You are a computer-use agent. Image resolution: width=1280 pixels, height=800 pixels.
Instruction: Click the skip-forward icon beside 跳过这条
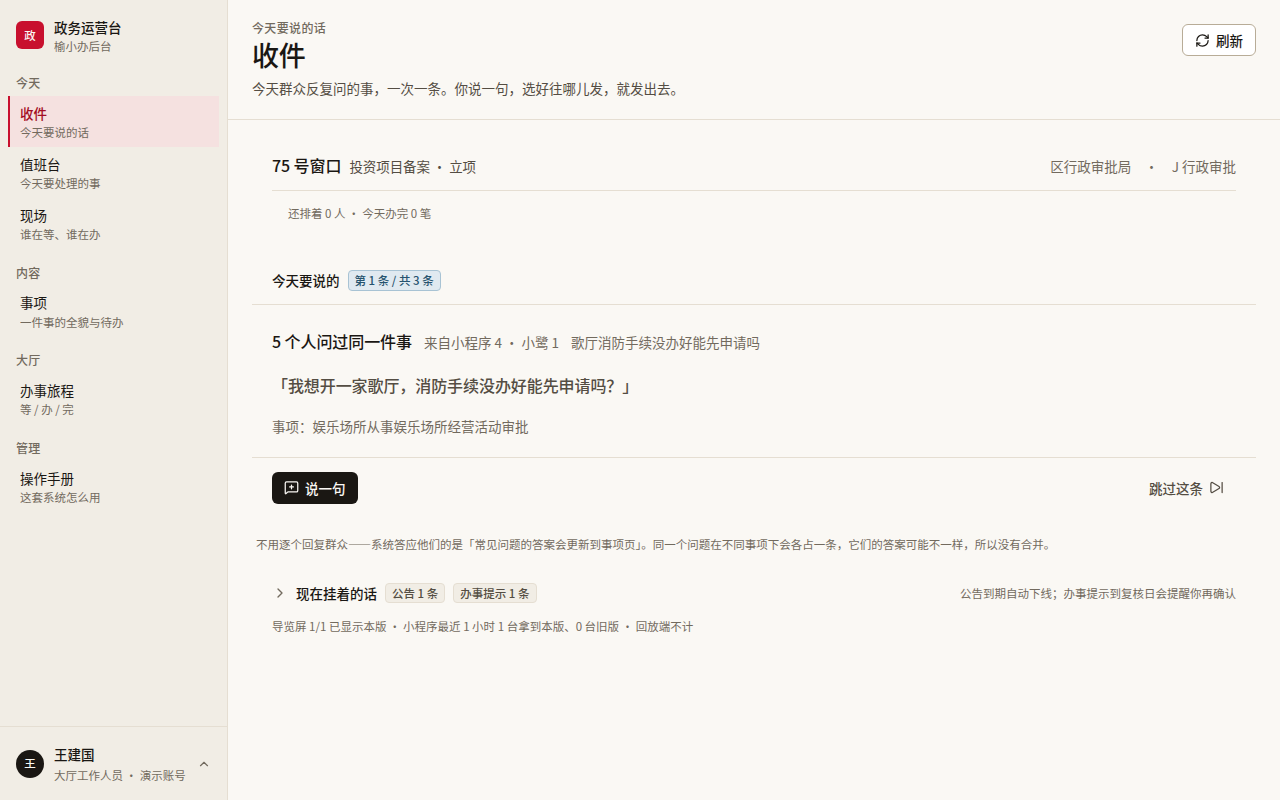tap(1216, 488)
